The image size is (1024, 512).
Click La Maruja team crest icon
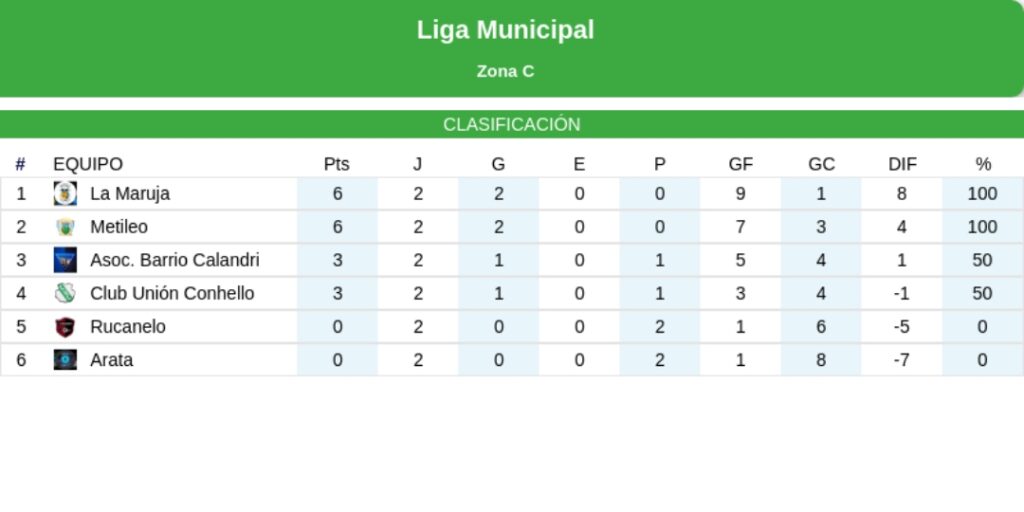65,194
